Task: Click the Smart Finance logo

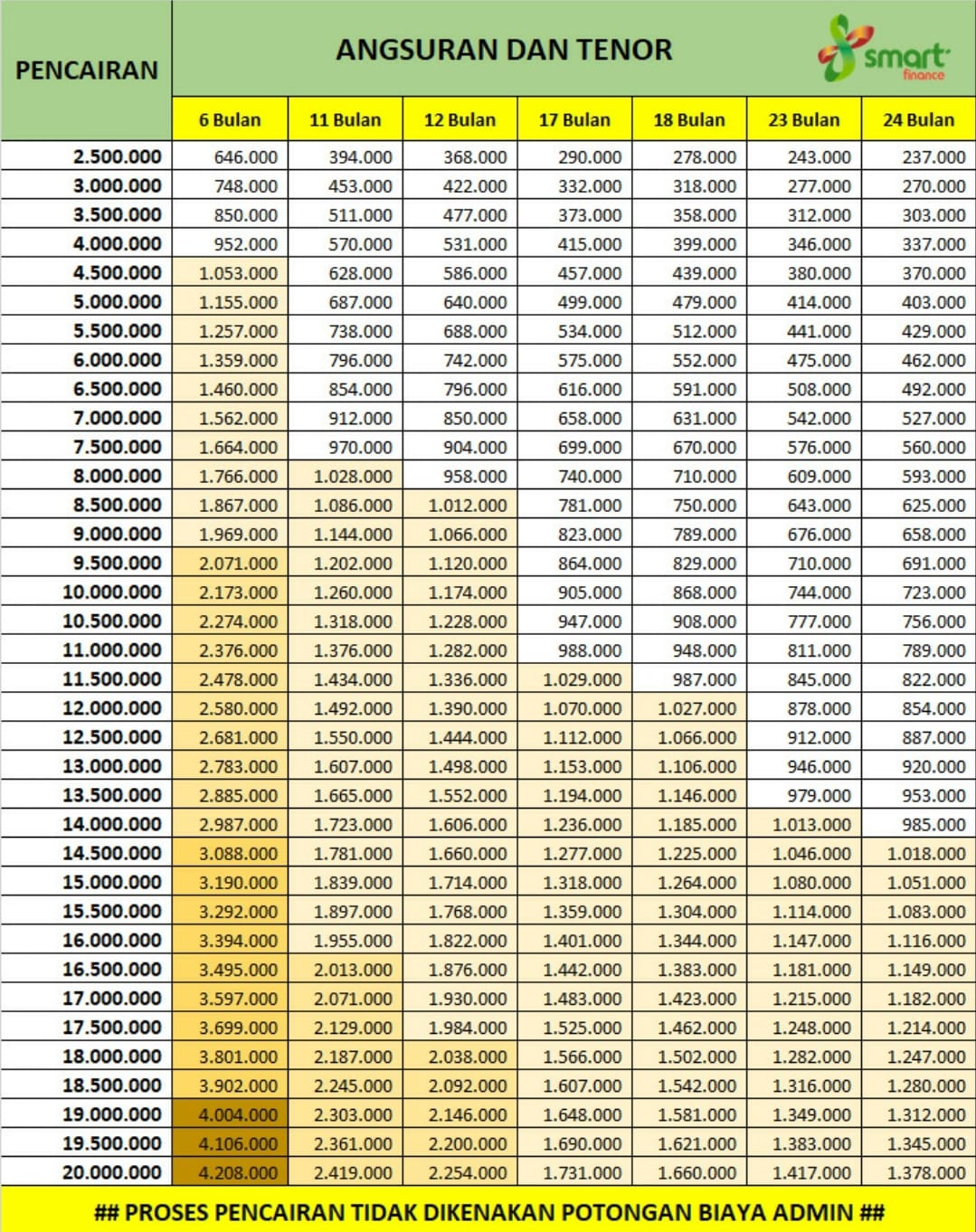Action: tap(884, 49)
